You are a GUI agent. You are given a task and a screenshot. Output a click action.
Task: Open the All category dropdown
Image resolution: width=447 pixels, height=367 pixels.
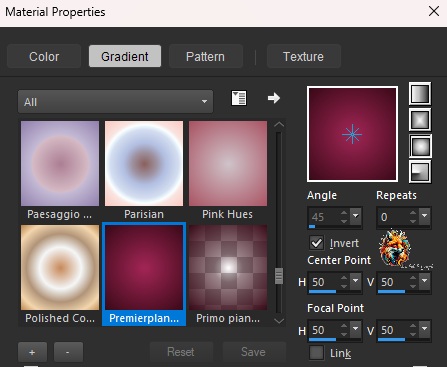point(115,101)
